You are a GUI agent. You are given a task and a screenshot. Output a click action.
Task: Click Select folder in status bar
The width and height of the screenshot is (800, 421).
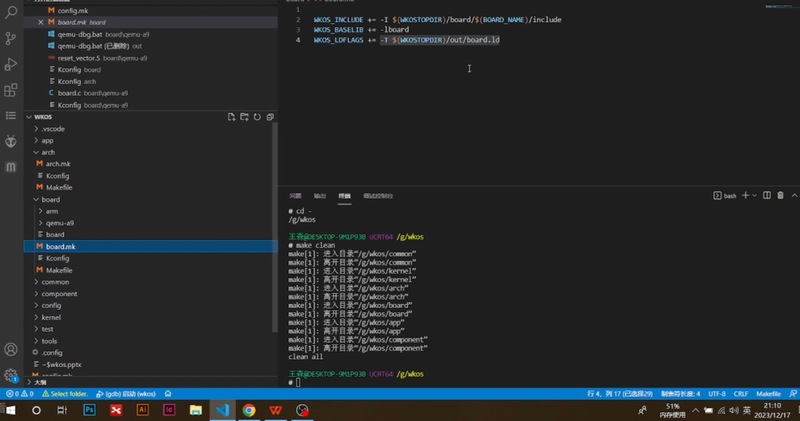click(66, 394)
